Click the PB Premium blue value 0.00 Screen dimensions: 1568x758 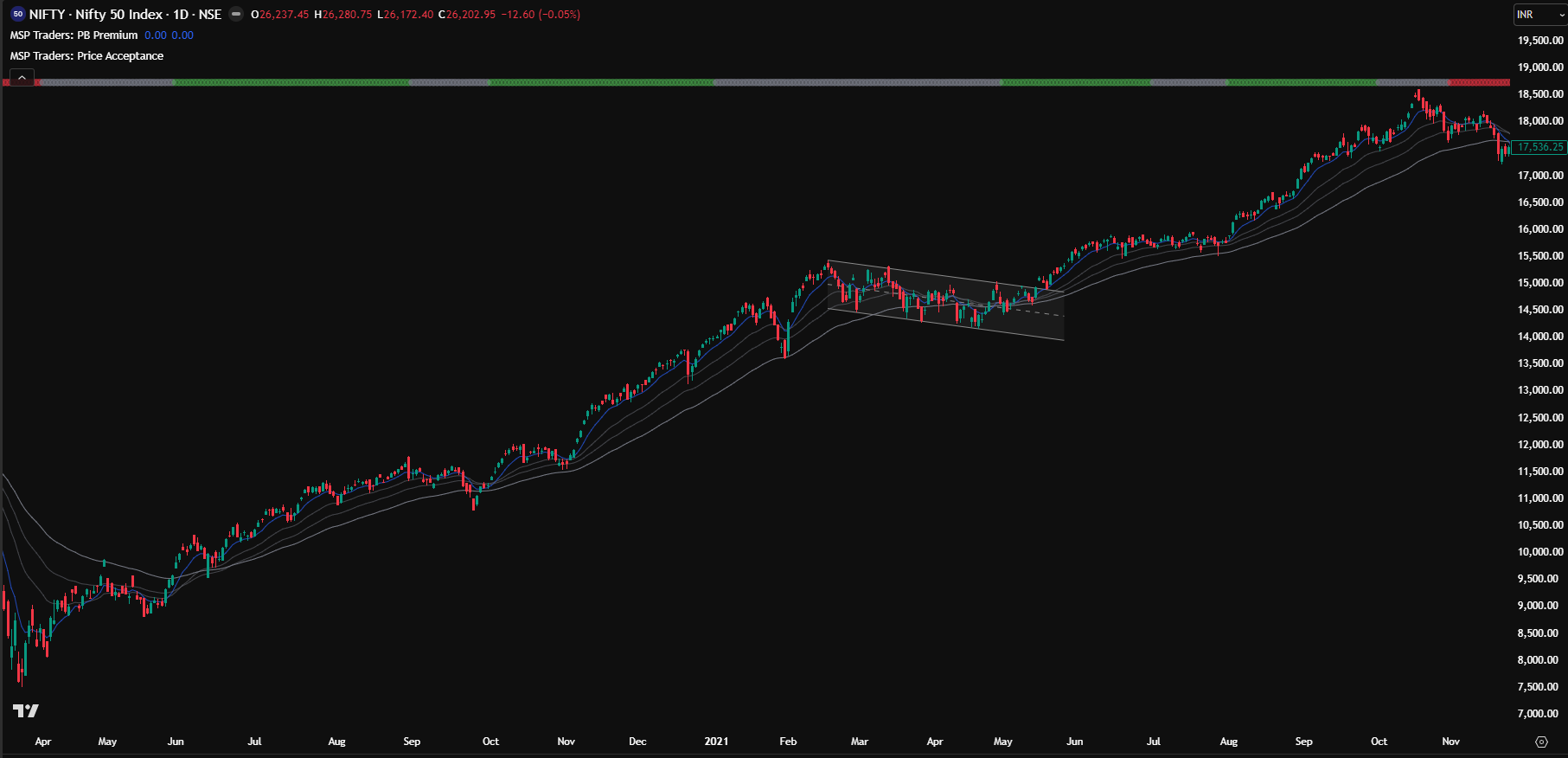tap(156, 35)
